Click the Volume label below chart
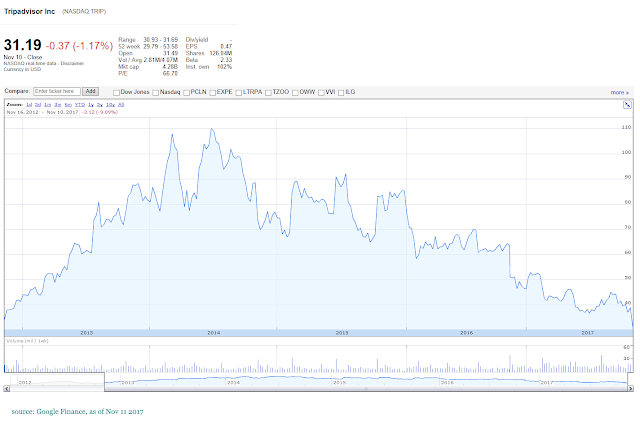Screen dimensions: 640x422 tap(27, 341)
